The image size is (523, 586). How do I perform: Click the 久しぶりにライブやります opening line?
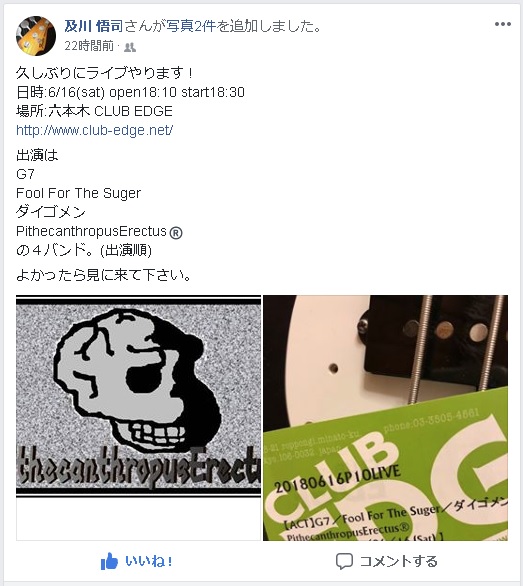point(105,73)
